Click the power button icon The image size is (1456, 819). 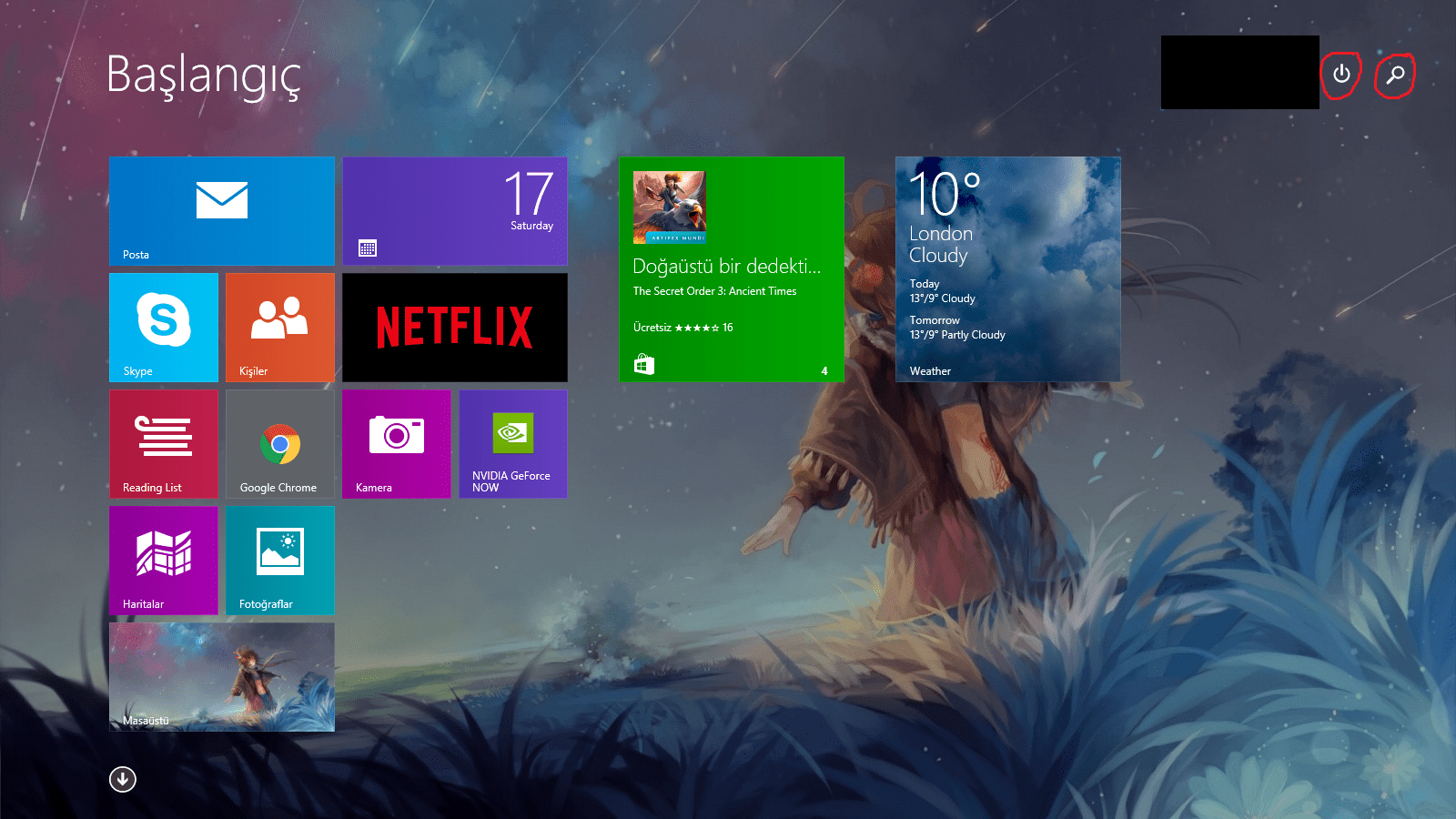1341,74
